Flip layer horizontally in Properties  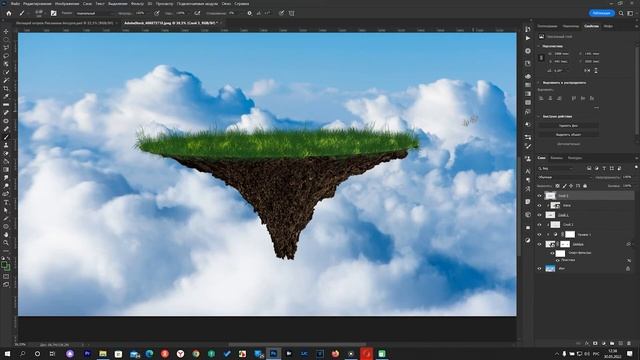[x=587, y=71]
